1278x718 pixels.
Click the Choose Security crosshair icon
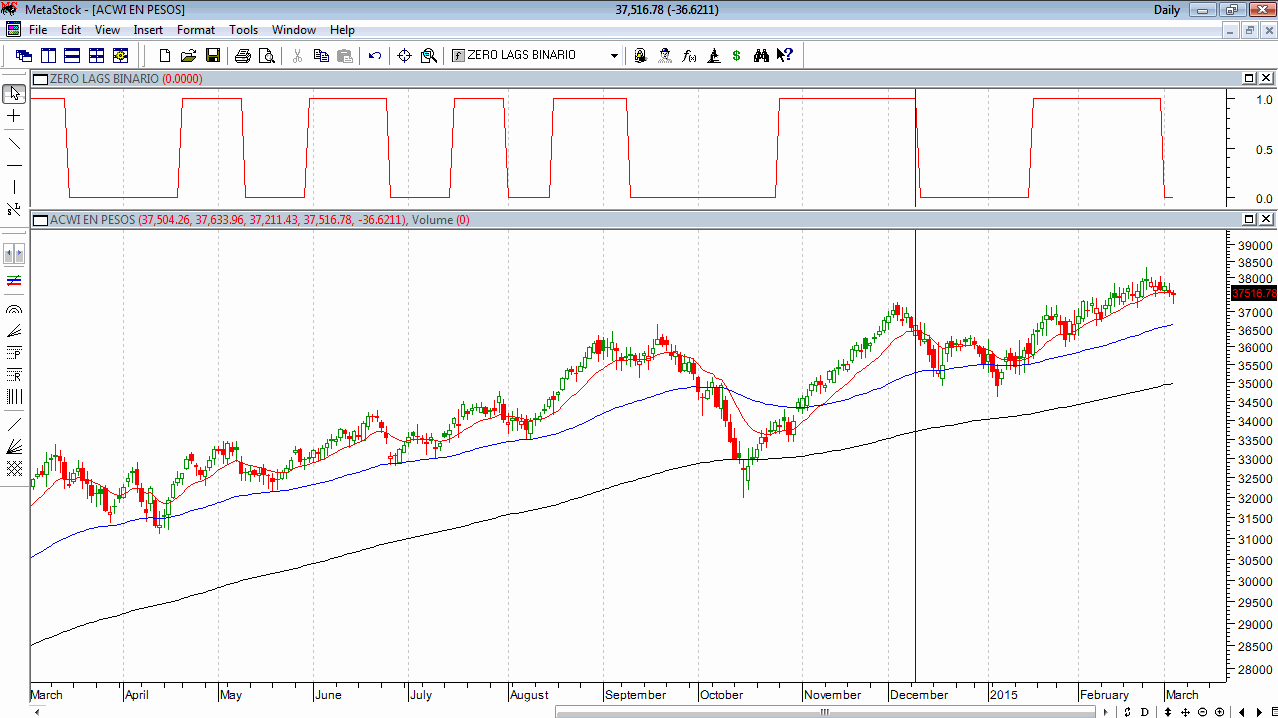(x=404, y=56)
